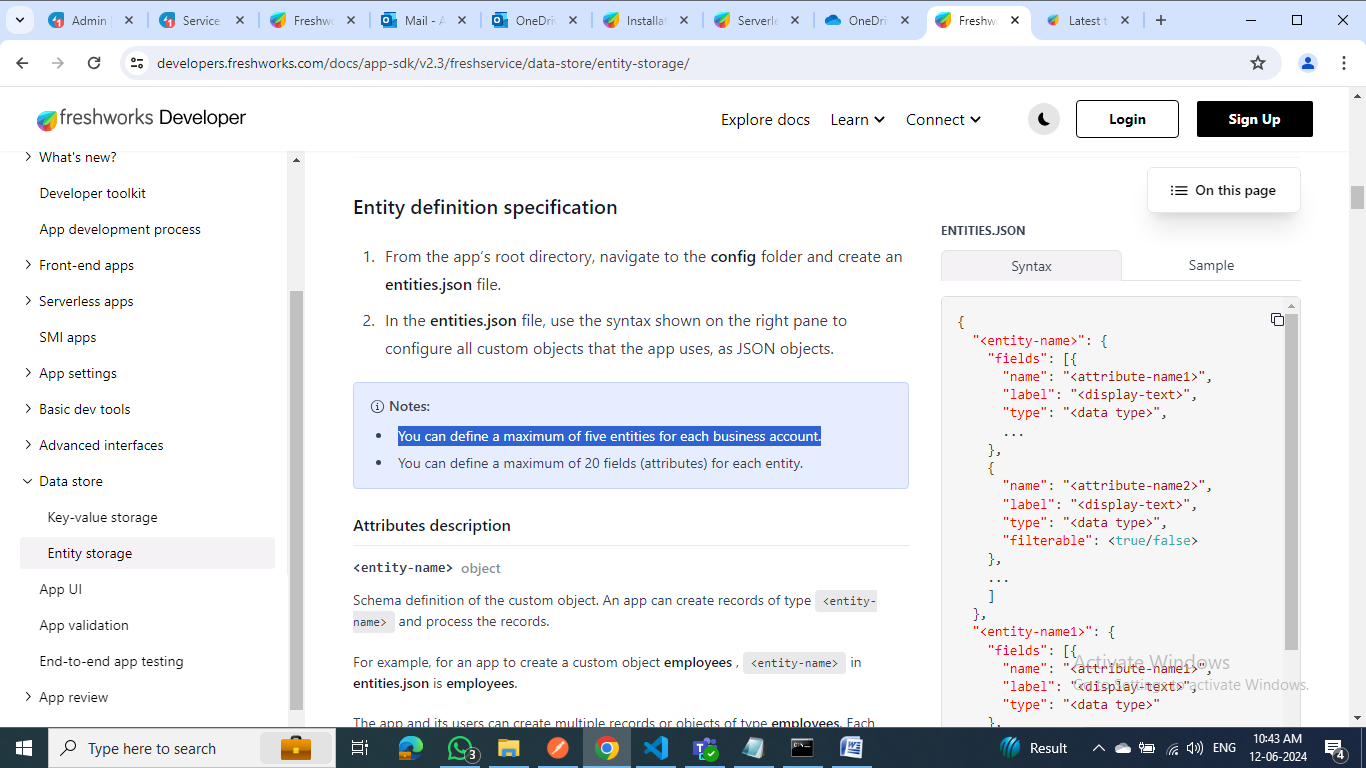Image resolution: width=1366 pixels, height=768 pixels.
Task: Open Explore docs menu
Action: pyautogui.click(x=765, y=119)
